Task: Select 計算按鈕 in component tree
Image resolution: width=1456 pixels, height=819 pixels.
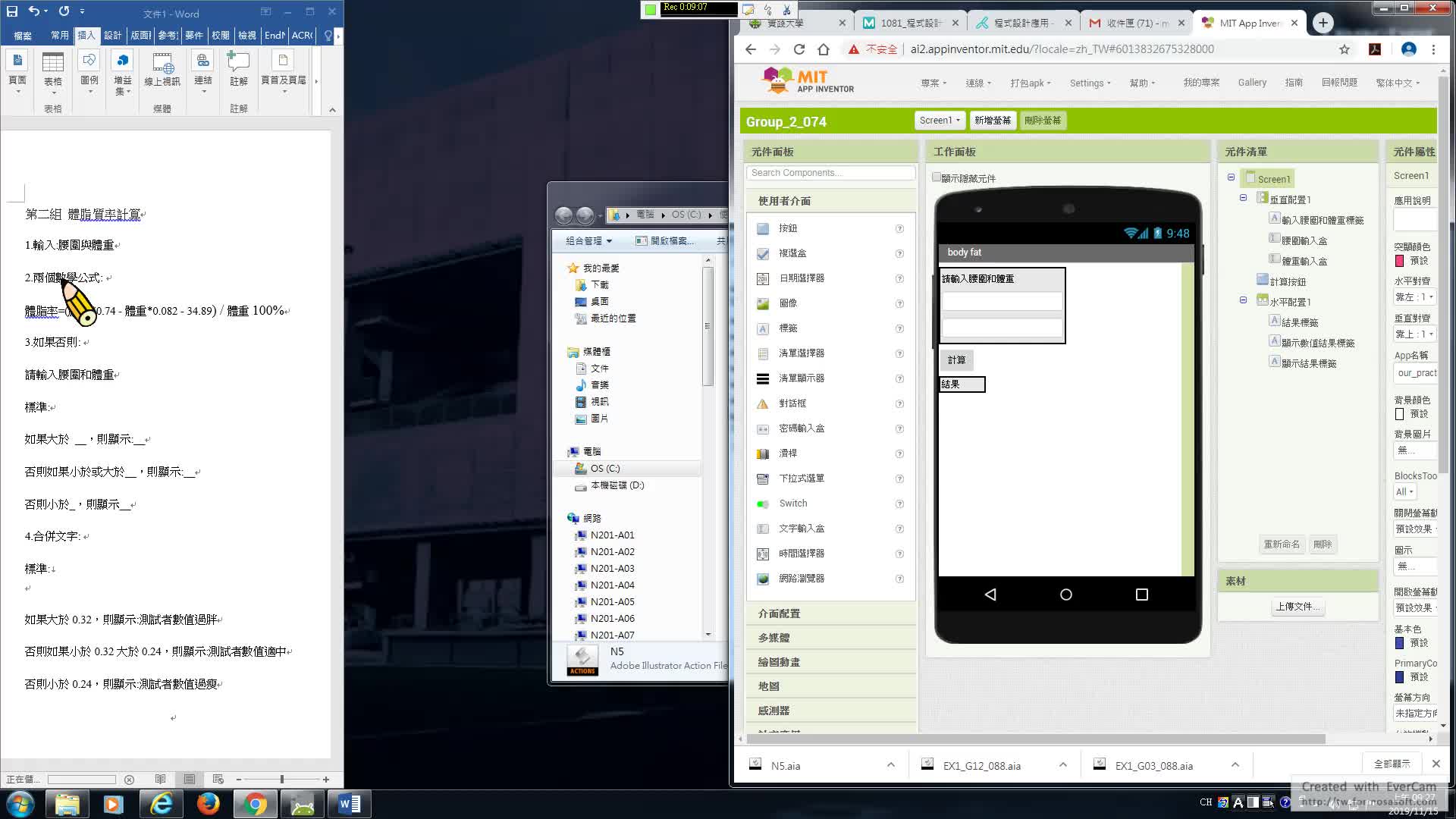Action: 1288,281
